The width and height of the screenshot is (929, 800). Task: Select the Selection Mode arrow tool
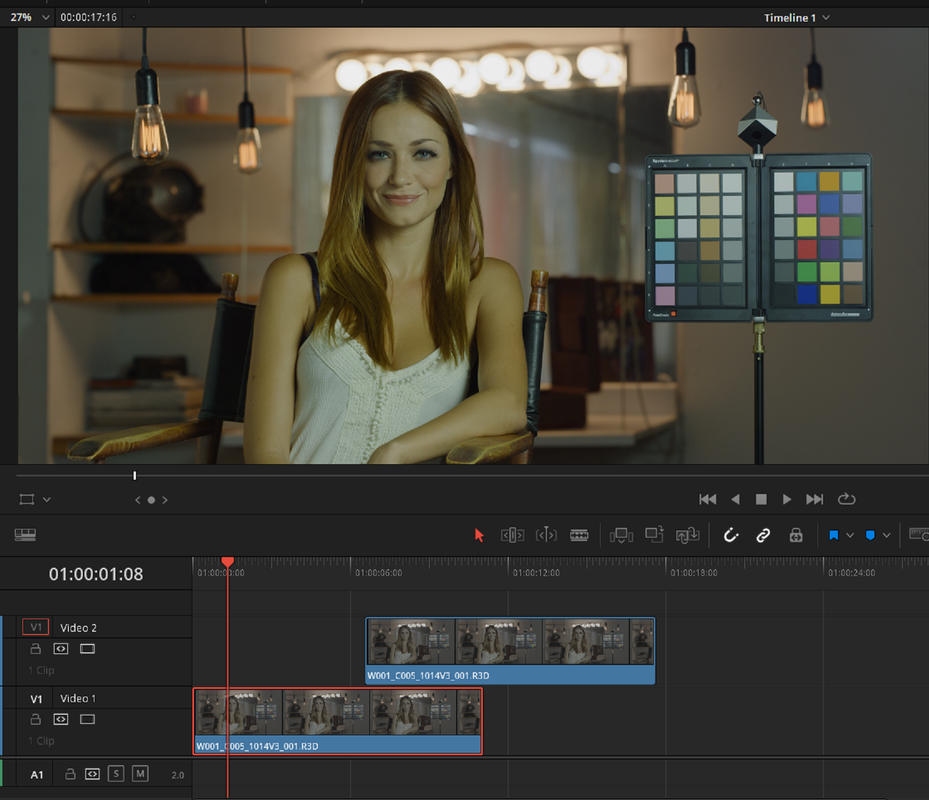click(479, 536)
